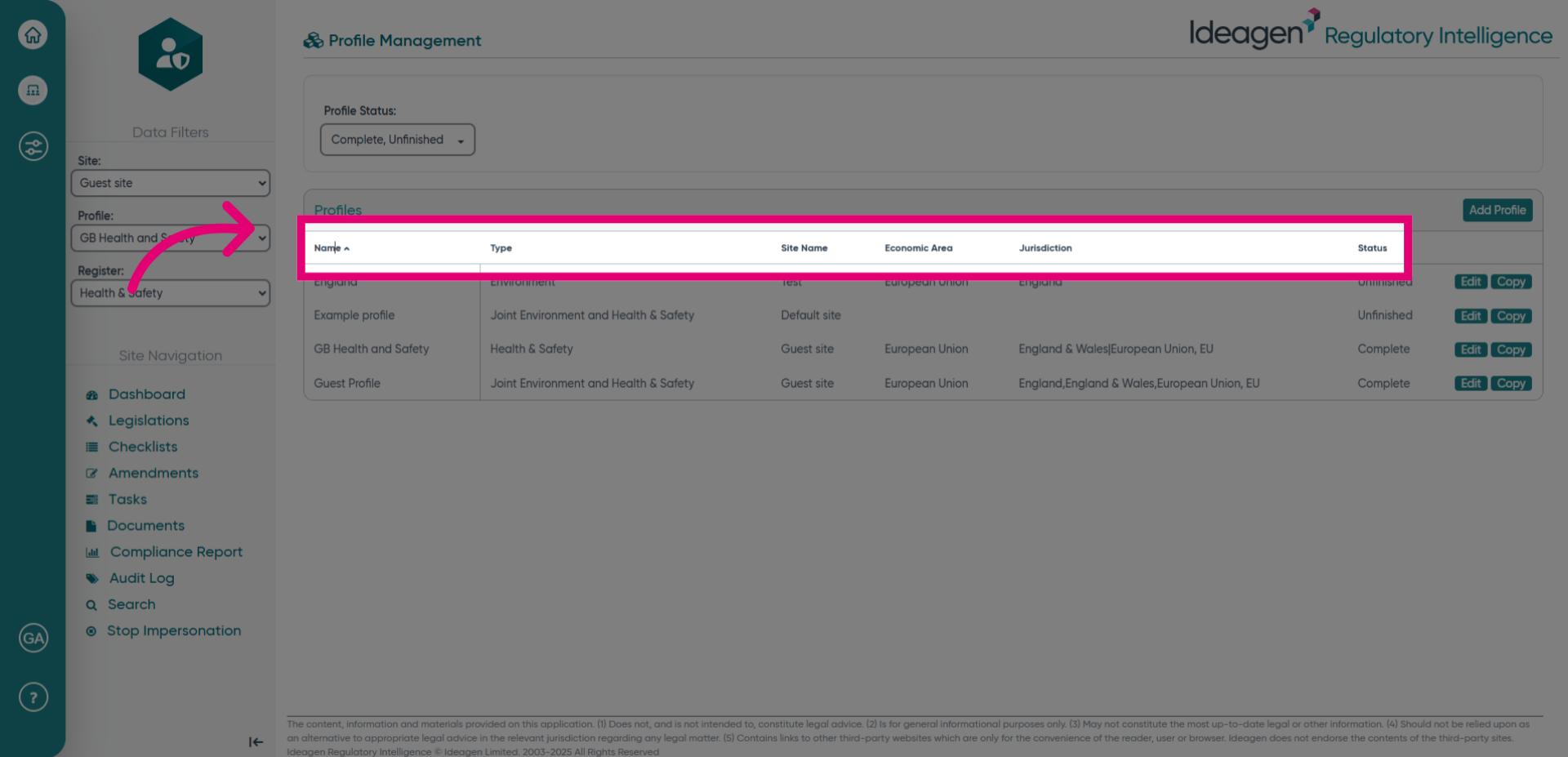Viewport: 1568px width, 757px height.
Task: Click the Ideagen Regulatory Intelligence logo
Action: click(1370, 31)
